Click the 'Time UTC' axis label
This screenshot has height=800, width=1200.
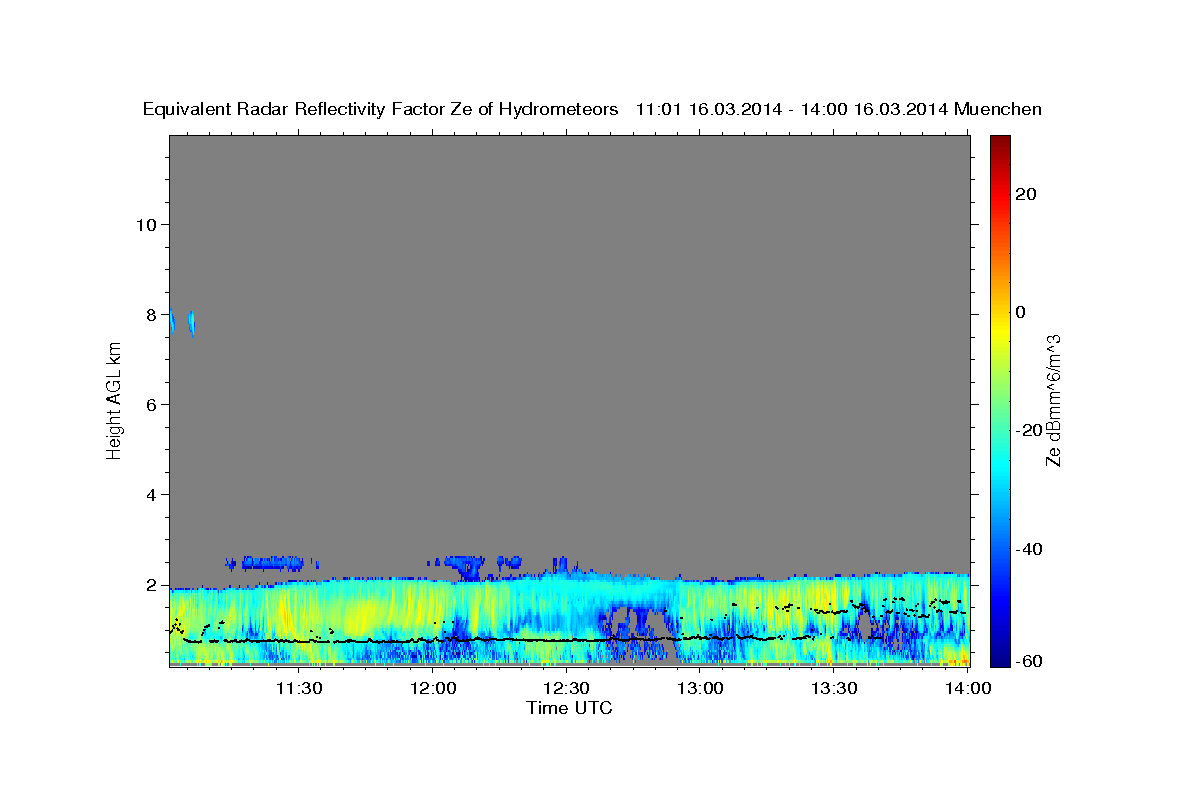pyautogui.click(x=569, y=708)
